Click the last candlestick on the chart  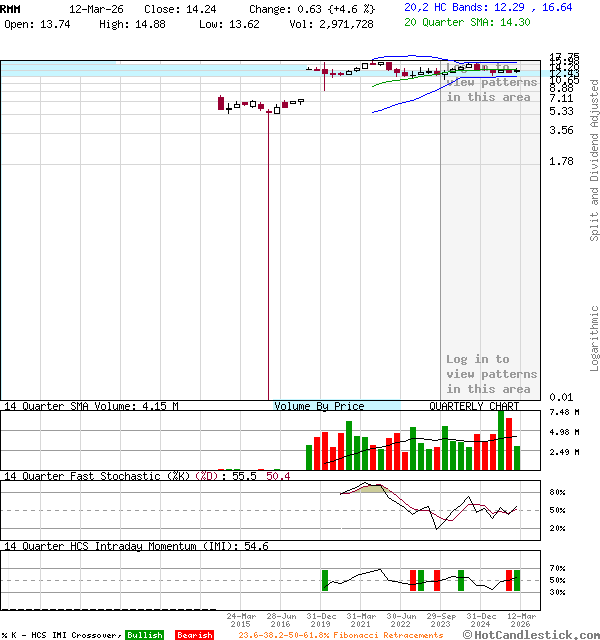516,70
